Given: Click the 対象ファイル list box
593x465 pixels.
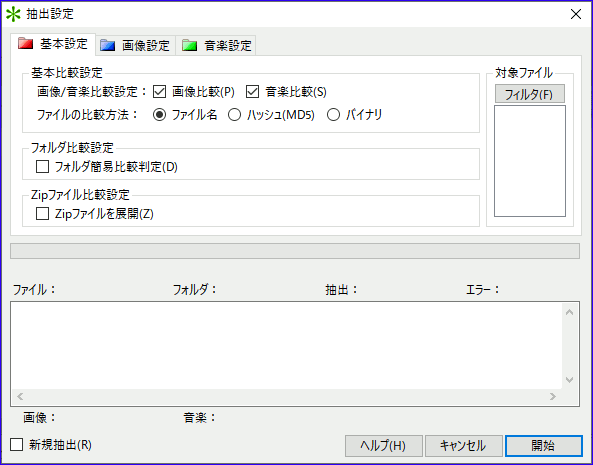Looking at the screenshot, I should (x=530, y=161).
